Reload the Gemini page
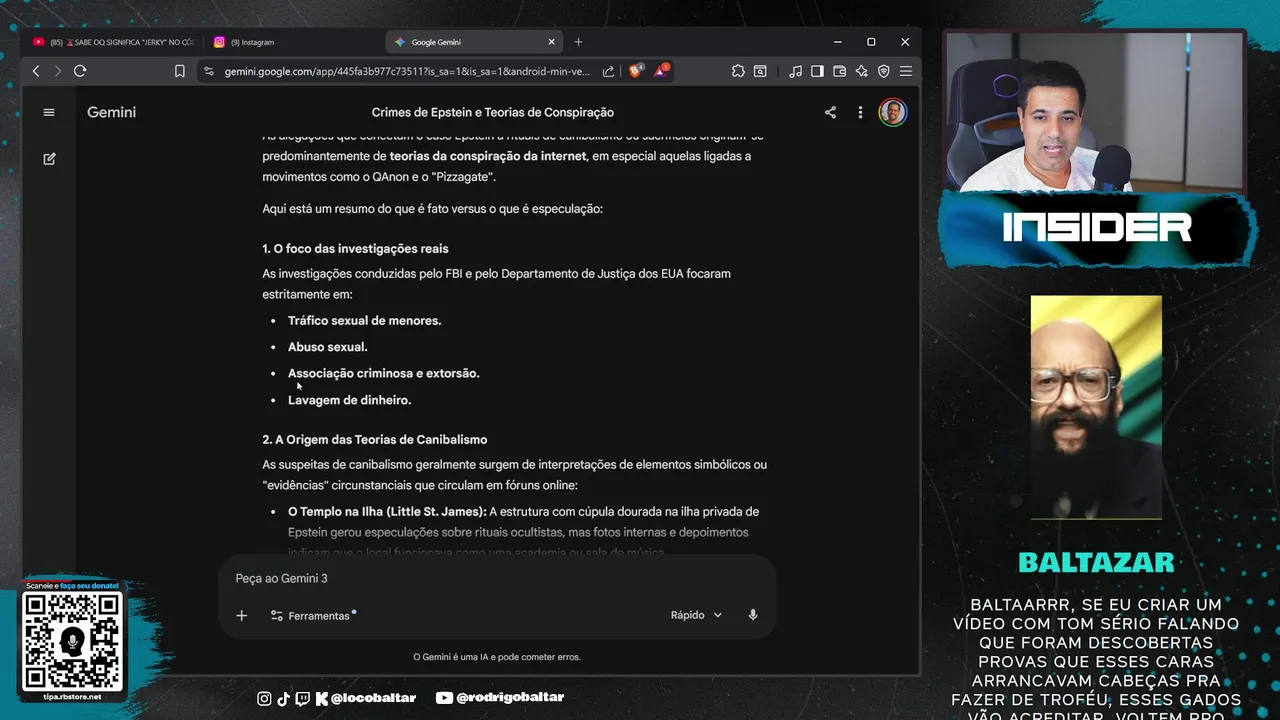The width and height of the screenshot is (1280, 720). click(80, 71)
